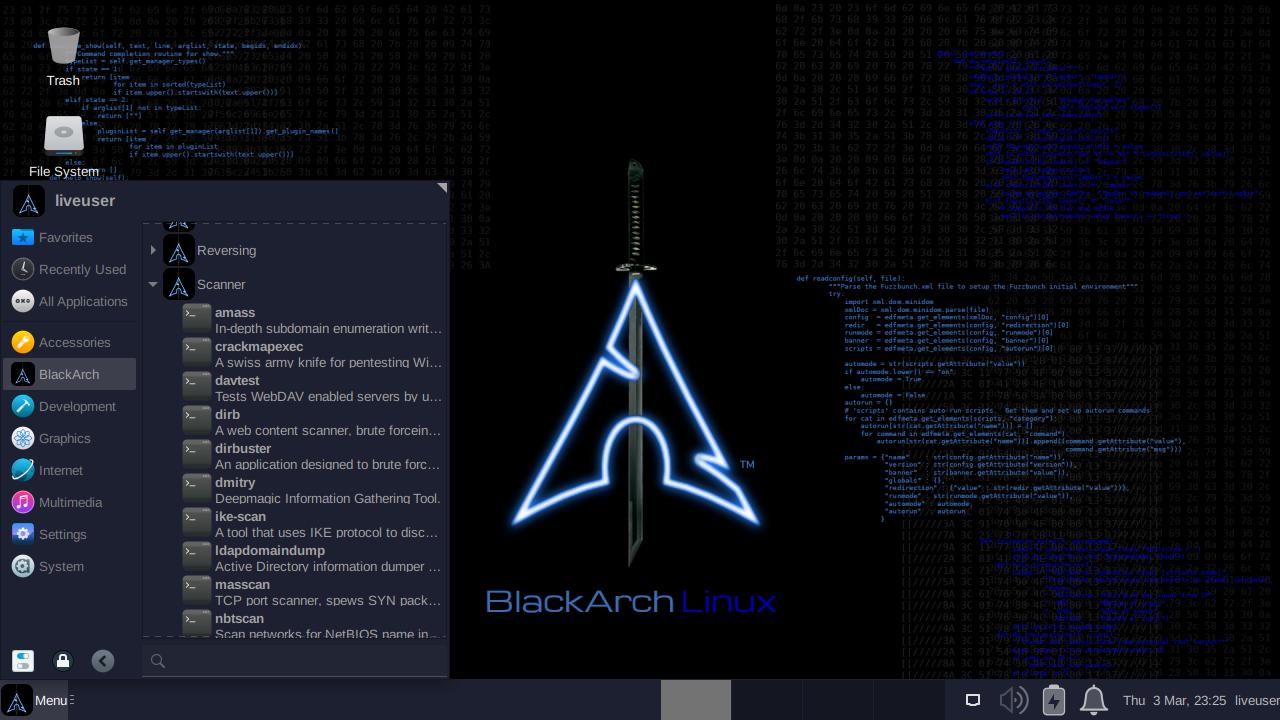Select the BlackArch category
The image size is (1280, 720).
[69, 374]
